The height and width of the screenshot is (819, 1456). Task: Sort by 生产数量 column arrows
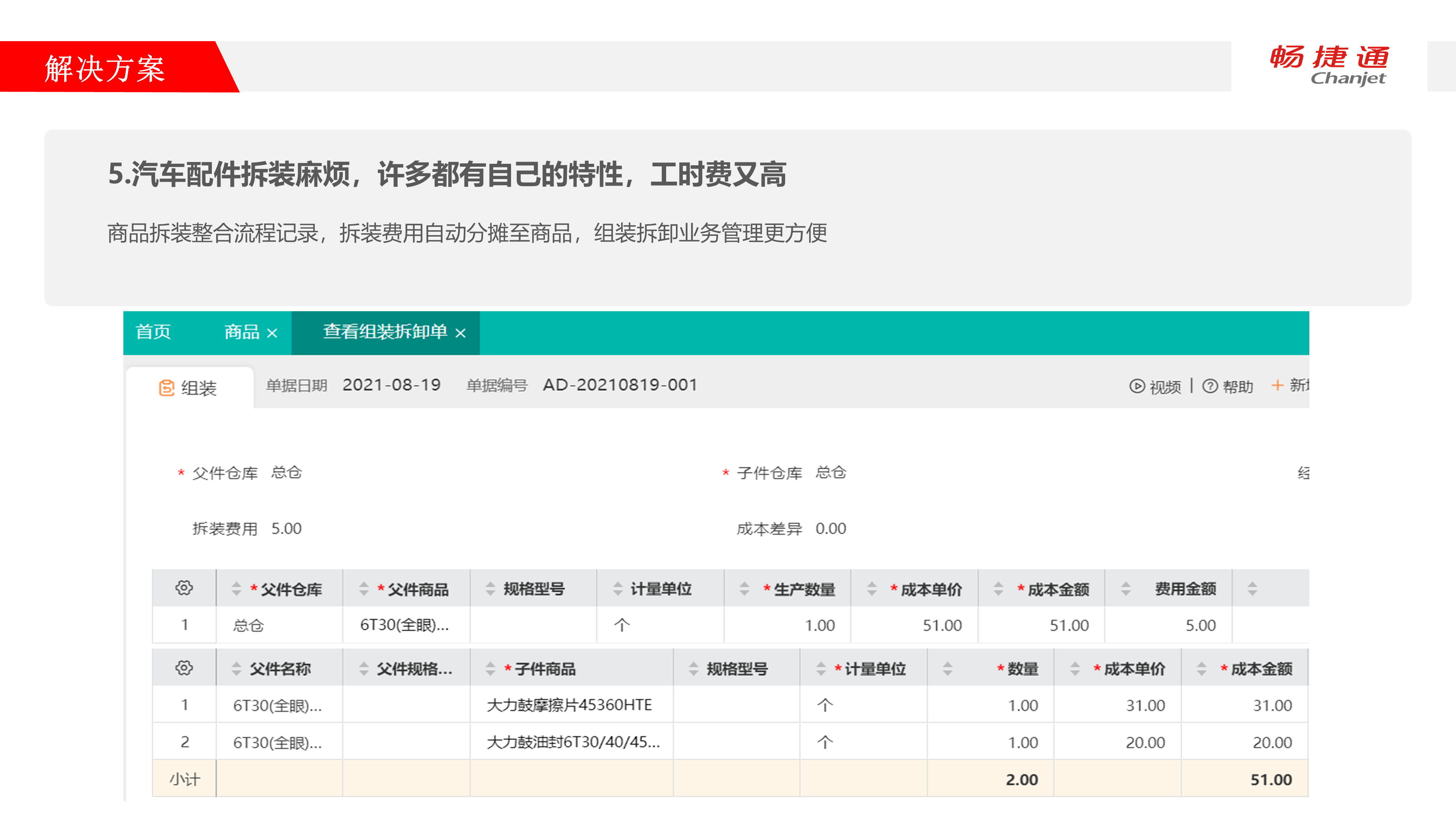(744, 589)
